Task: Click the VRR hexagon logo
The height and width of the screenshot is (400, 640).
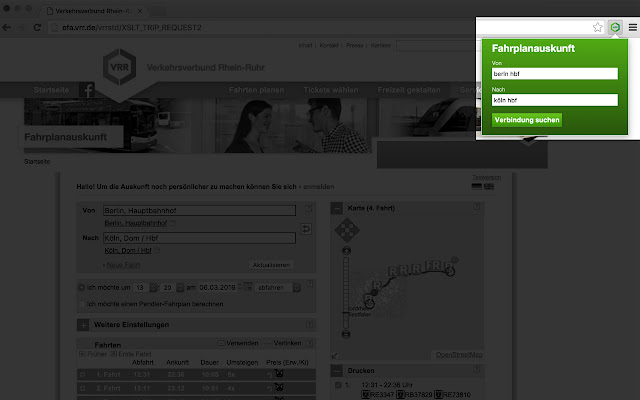Action: pyautogui.click(x=119, y=67)
